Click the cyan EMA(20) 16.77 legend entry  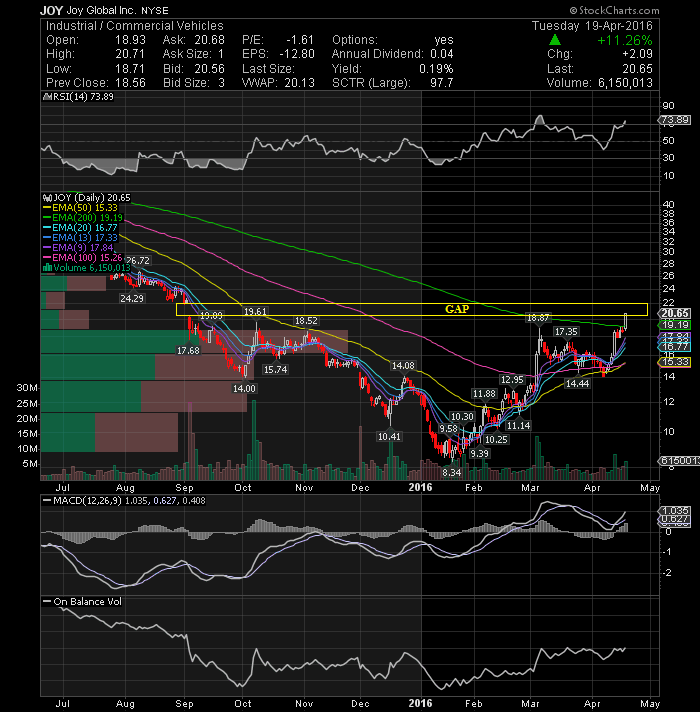point(80,227)
